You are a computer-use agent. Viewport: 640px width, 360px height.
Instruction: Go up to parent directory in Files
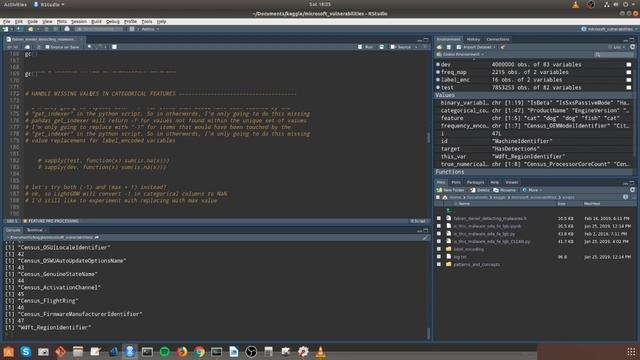(x=449, y=211)
